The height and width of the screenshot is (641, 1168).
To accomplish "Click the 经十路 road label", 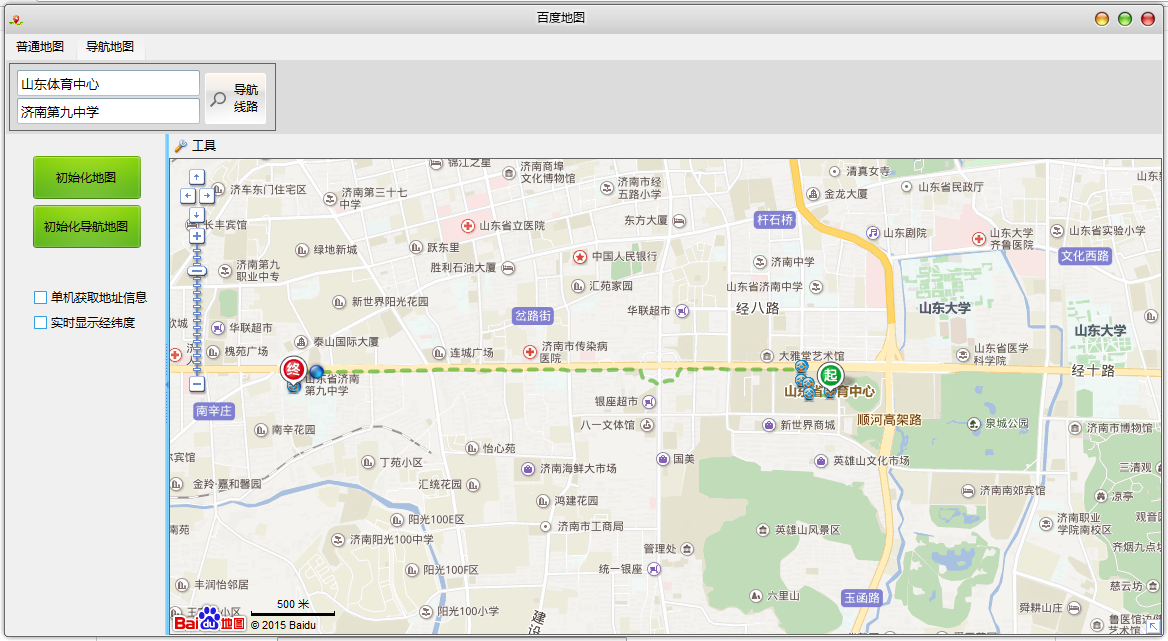I will [1094, 370].
